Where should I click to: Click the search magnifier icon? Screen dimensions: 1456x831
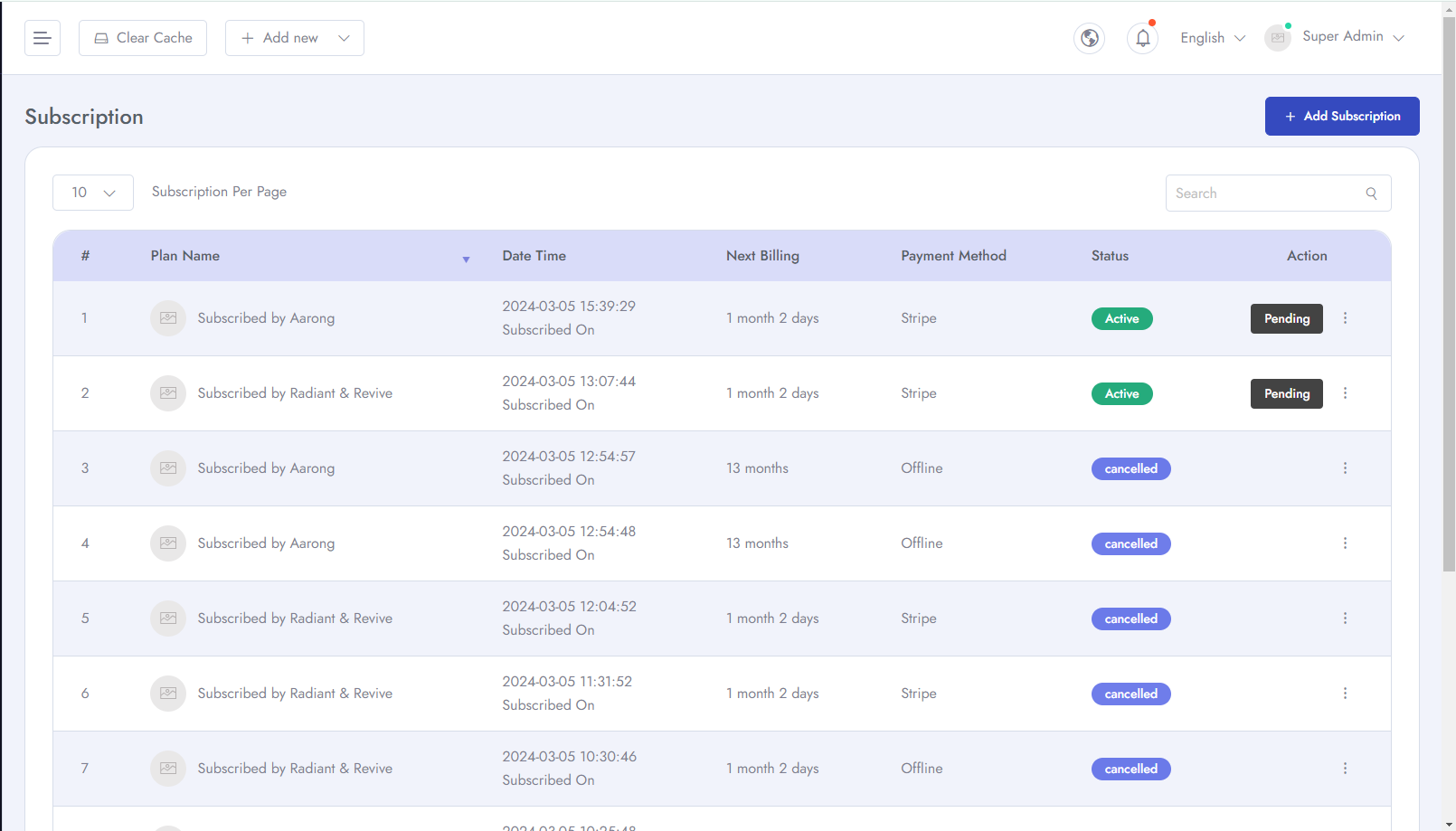(1372, 194)
